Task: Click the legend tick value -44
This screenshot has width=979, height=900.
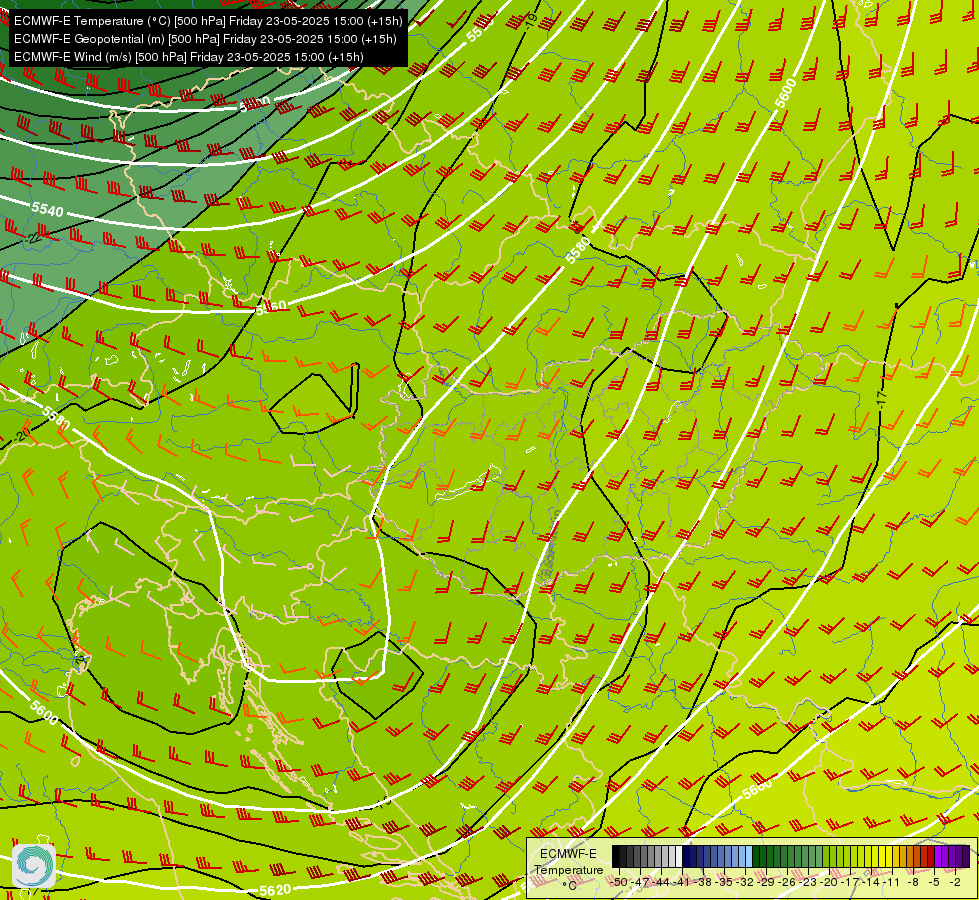Action: [661, 882]
